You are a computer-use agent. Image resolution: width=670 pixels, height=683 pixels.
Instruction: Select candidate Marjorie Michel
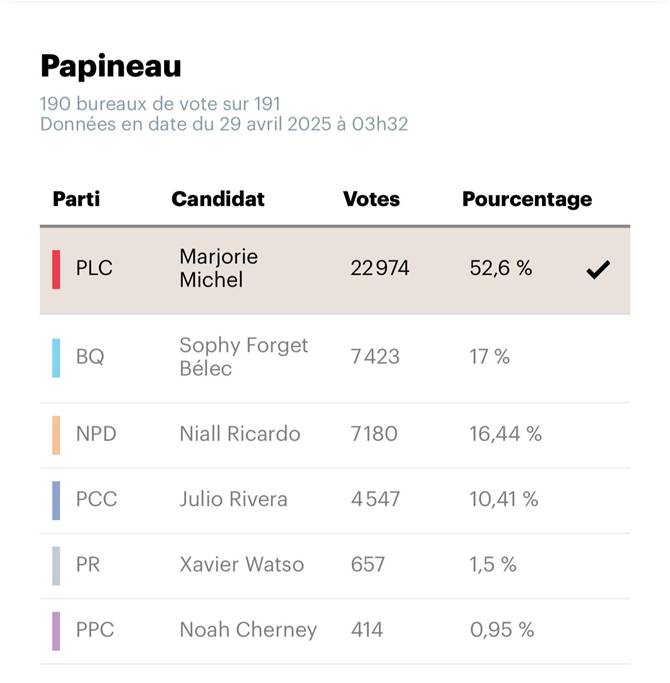coord(219,268)
